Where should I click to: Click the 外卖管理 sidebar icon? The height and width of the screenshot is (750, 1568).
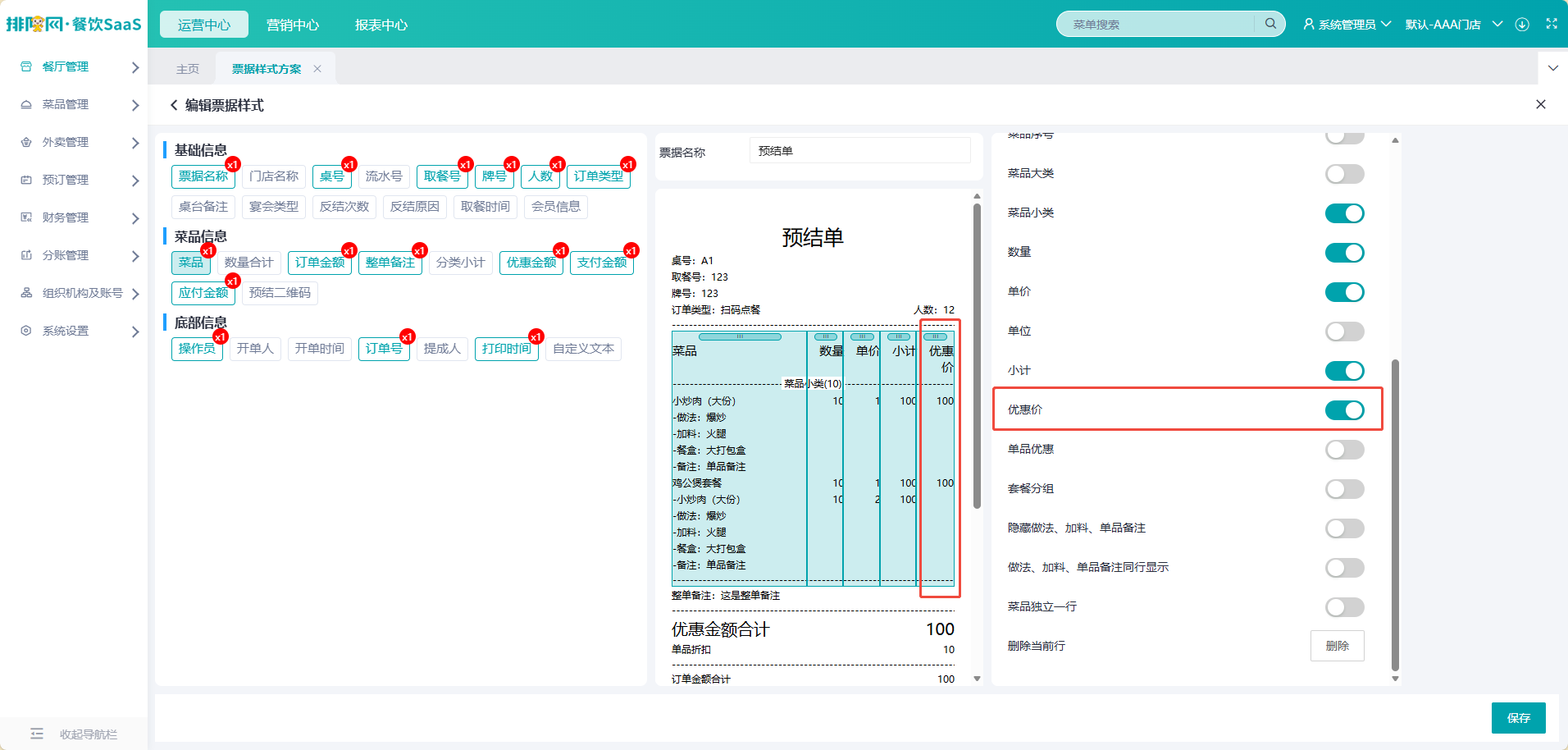click(x=26, y=142)
